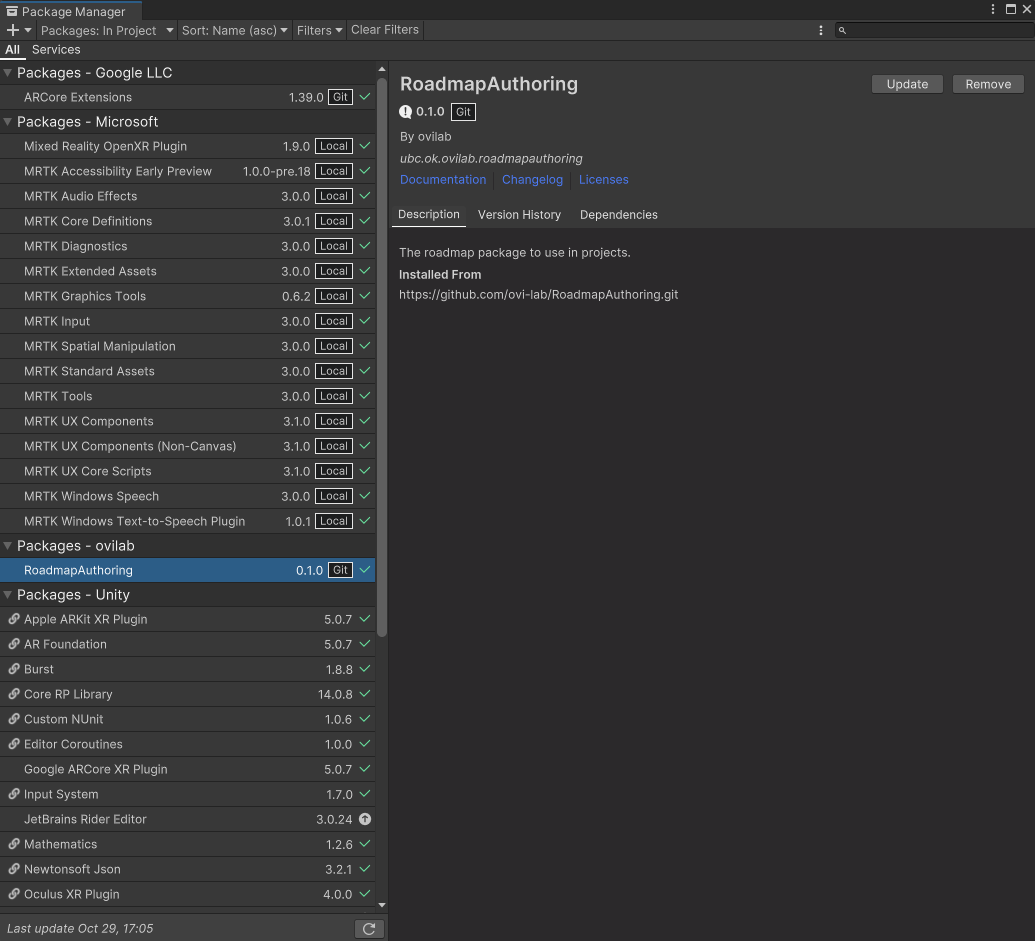Click installed checkmark on MRTK Diagnostics
1035x941 pixels.
[x=365, y=245]
